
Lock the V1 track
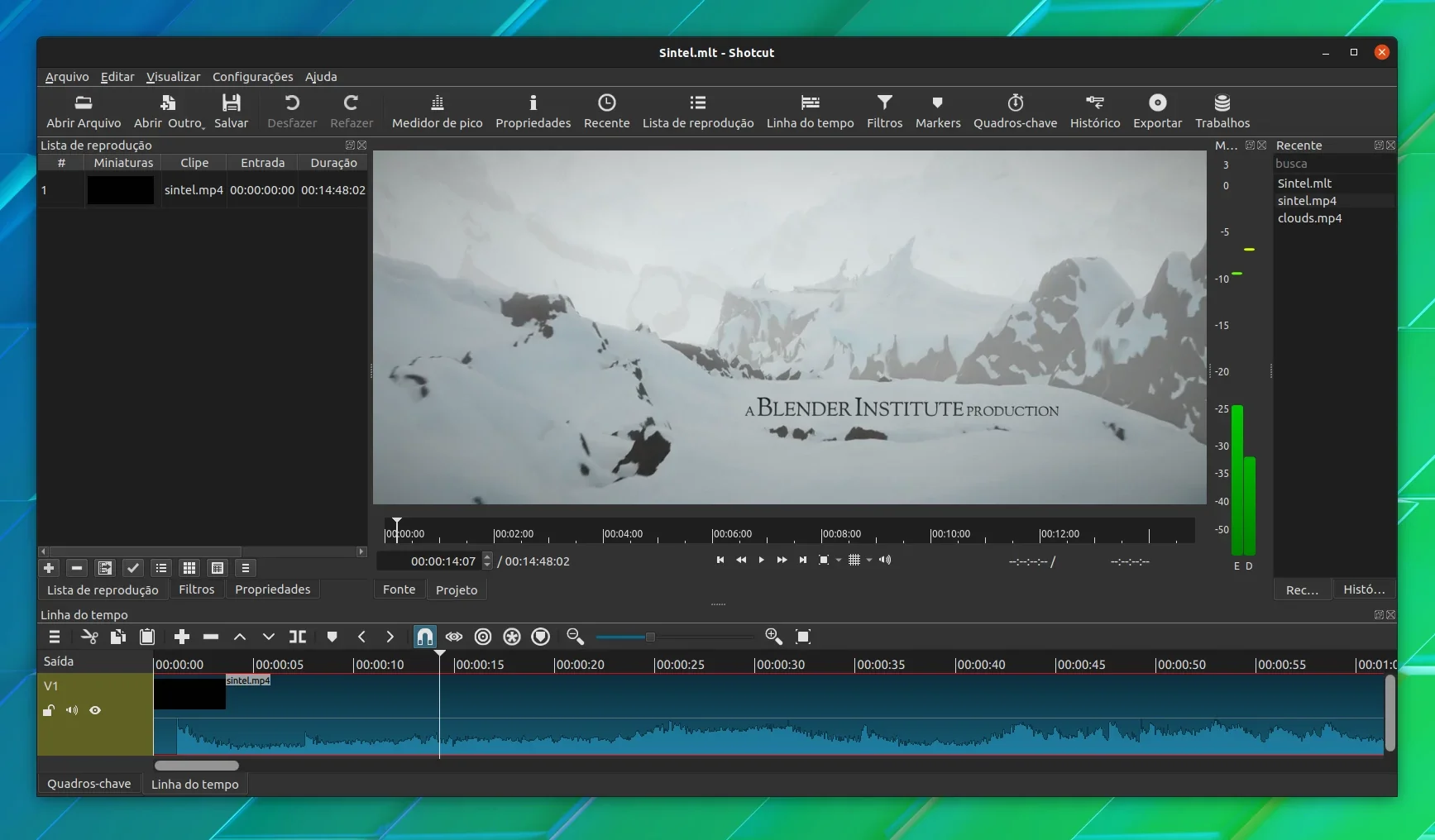click(x=49, y=710)
